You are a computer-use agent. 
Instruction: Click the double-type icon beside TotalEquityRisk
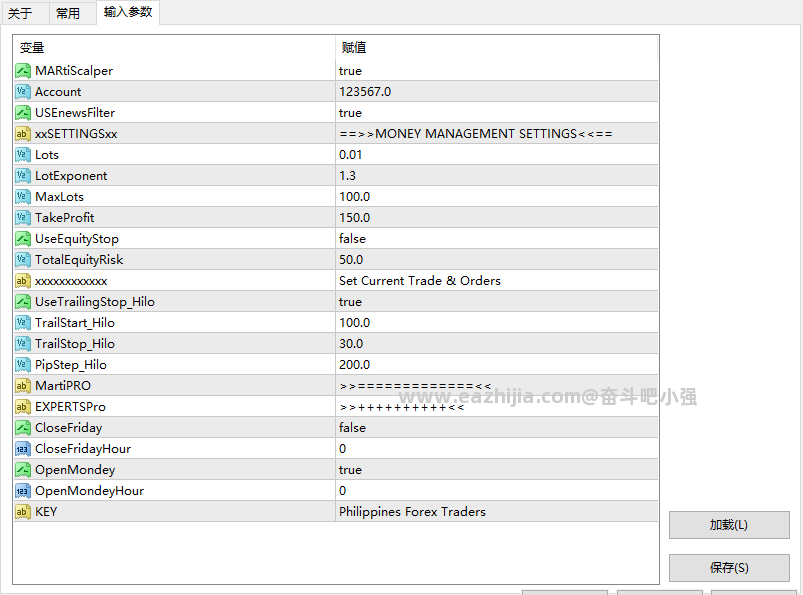point(23,260)
